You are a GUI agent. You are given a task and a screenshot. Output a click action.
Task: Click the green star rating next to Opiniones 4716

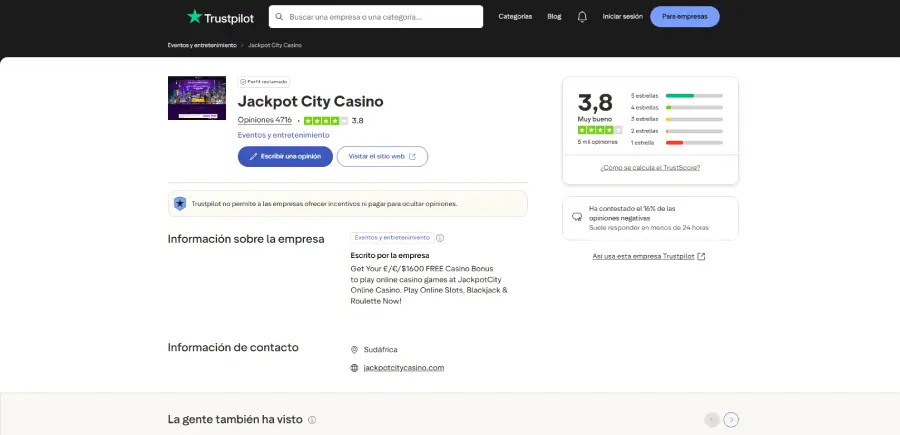(x=325, y=121)
